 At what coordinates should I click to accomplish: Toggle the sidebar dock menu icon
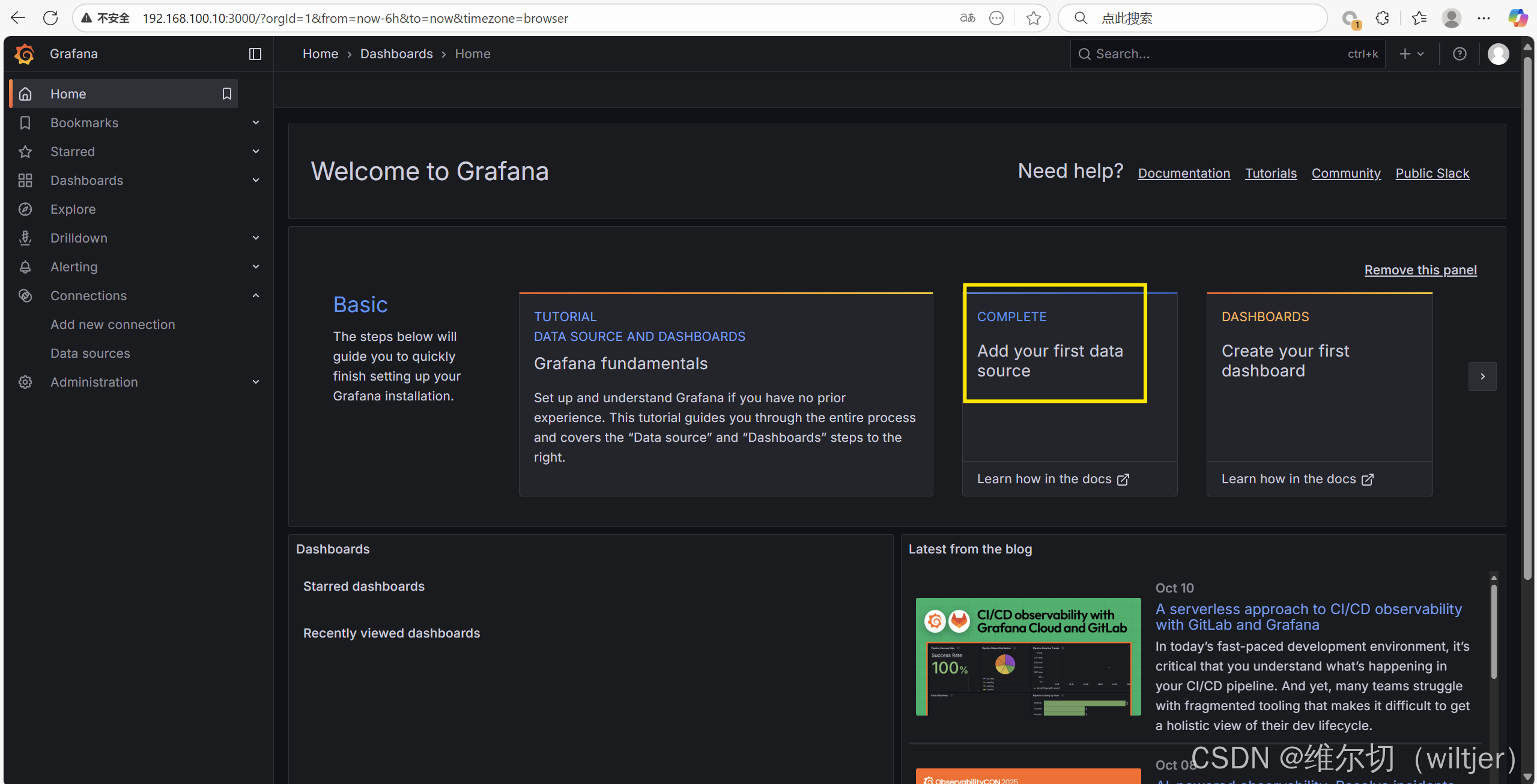coord(255,54)
